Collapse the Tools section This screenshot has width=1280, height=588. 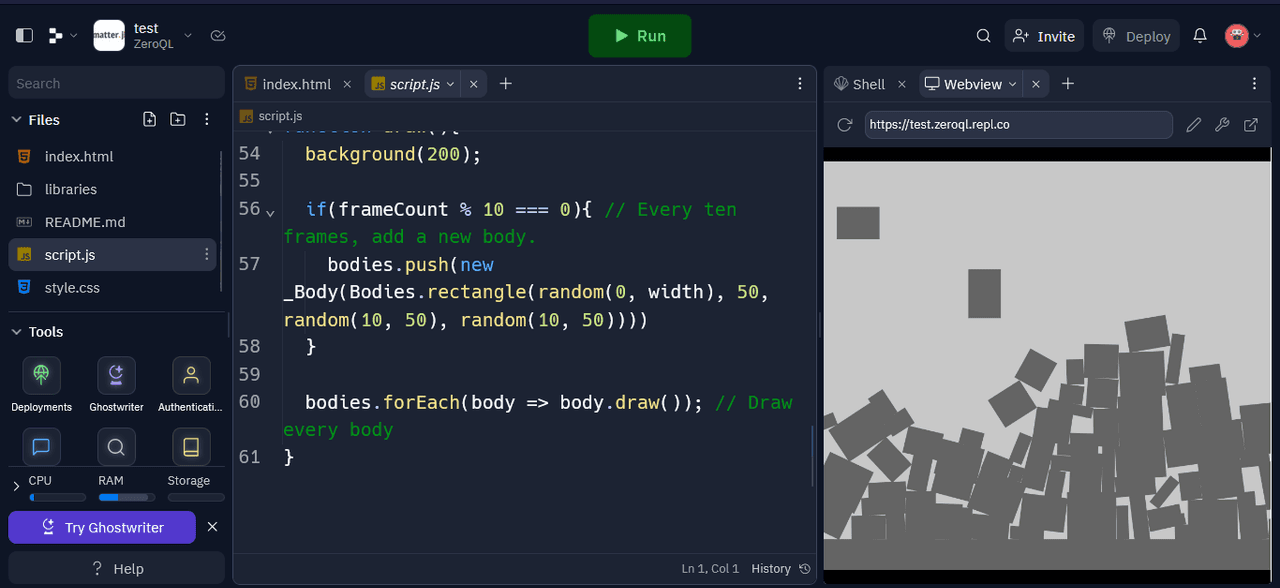click(x=16, y=332)
